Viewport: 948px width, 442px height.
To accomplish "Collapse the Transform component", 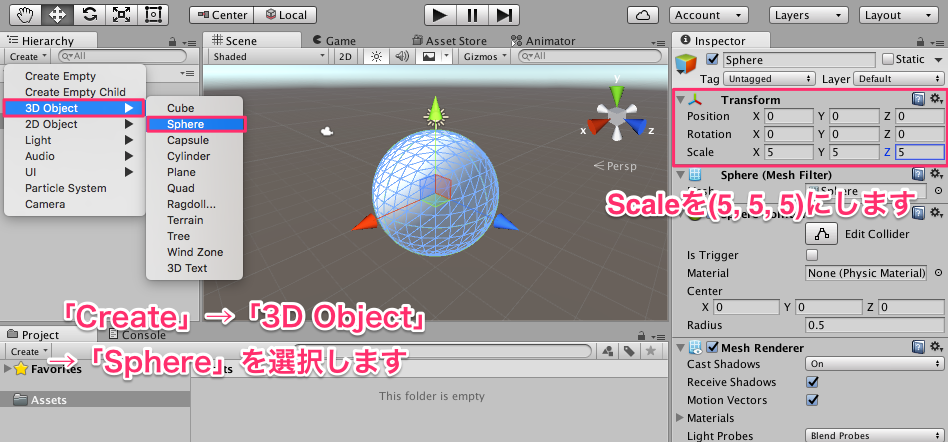I will click(681, 100).
